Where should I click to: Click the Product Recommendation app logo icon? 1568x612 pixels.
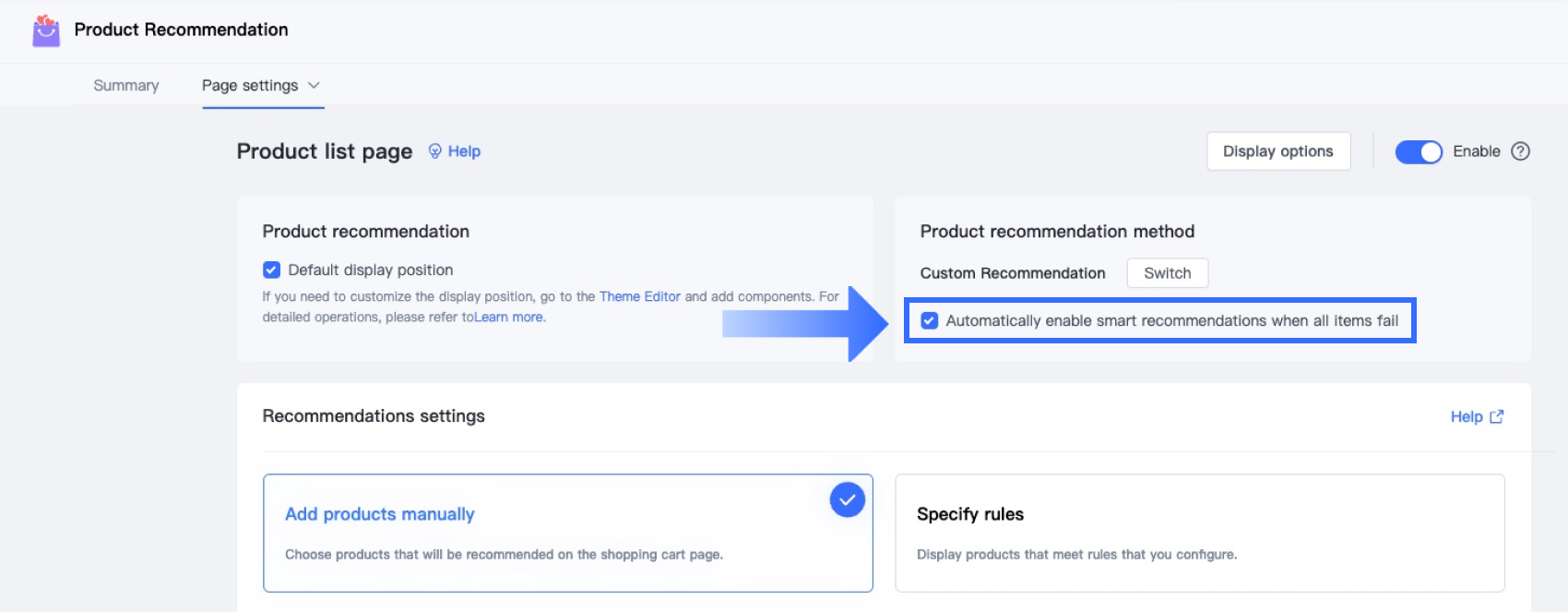pyautogui.click(x=46, y=30)
